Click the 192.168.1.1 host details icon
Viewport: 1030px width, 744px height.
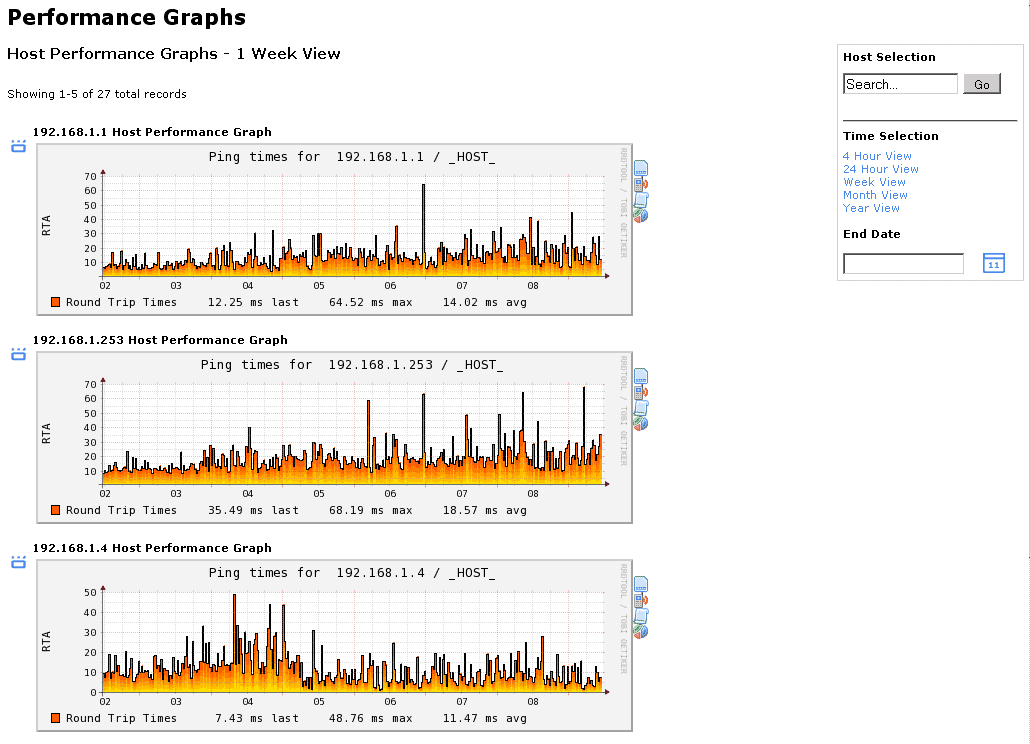click(x=641, y=168)
